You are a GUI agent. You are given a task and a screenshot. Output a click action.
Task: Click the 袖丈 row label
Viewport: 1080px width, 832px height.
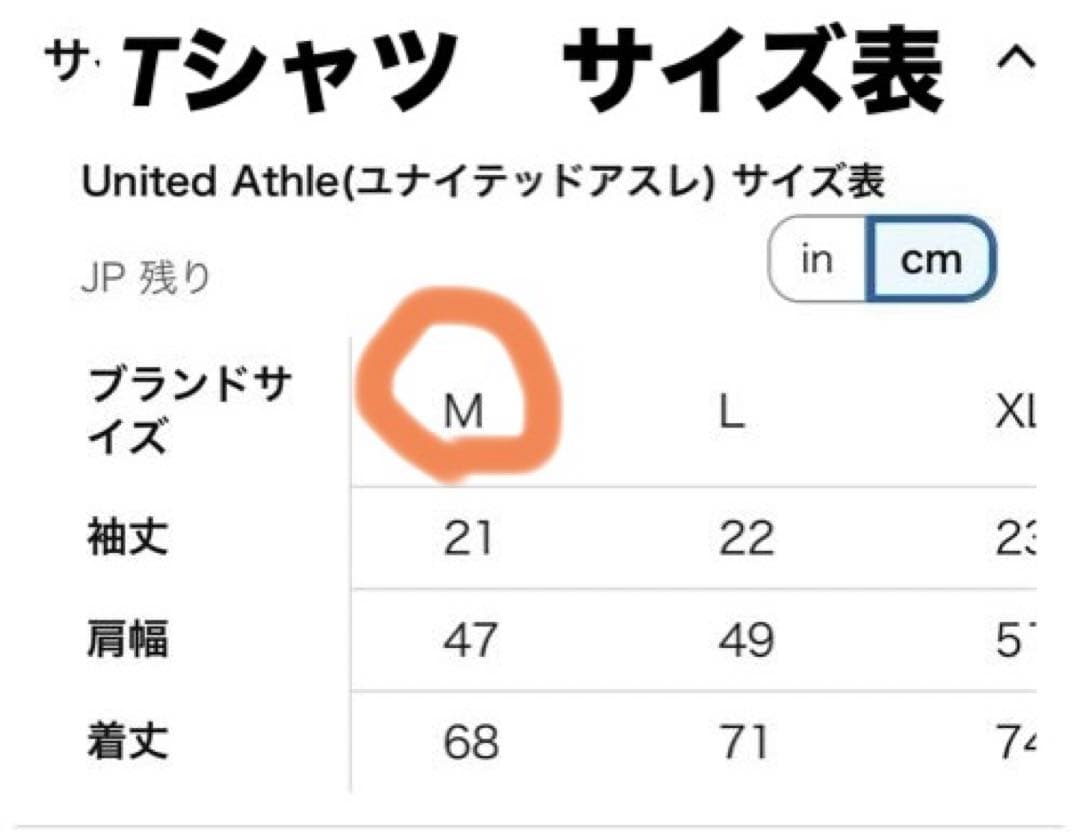(127, 539)
